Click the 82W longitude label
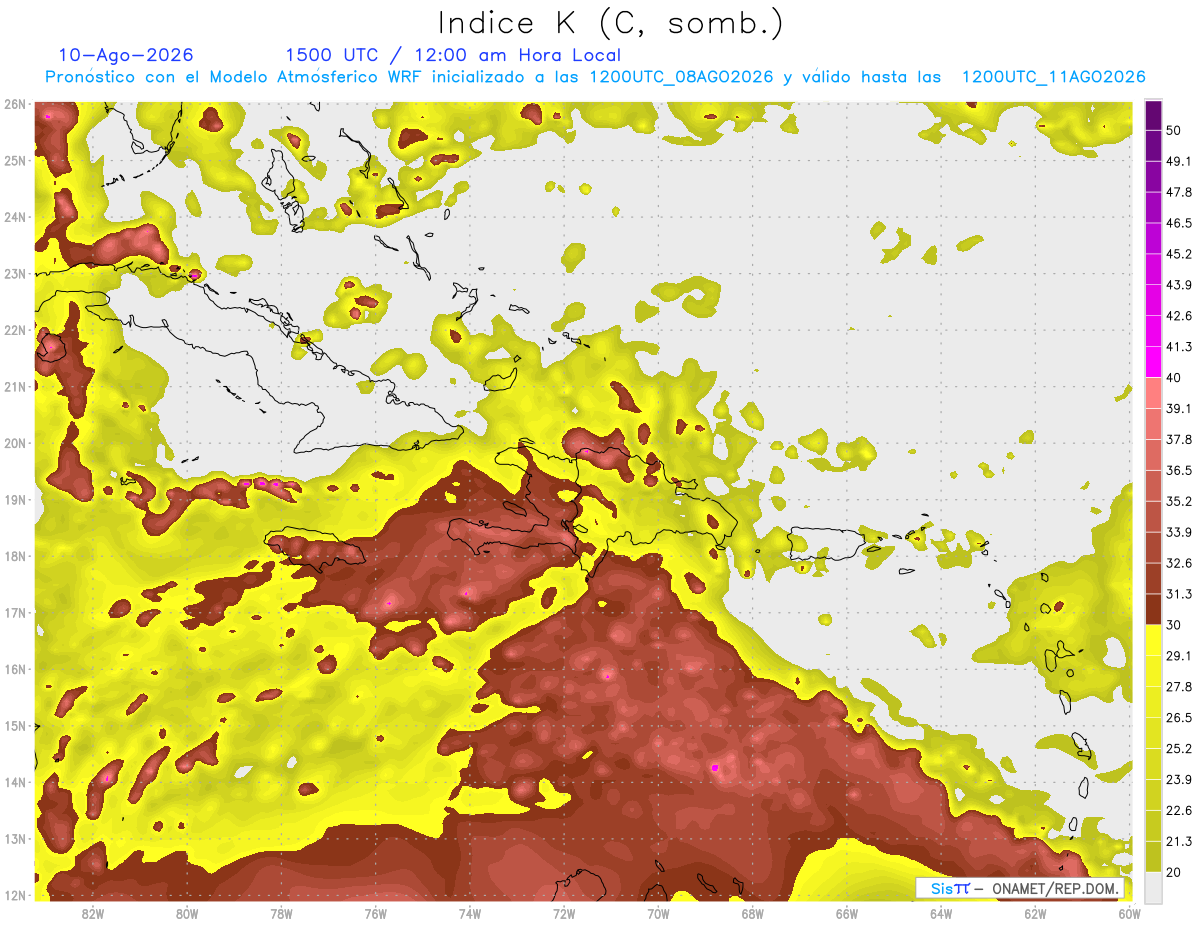 click(93, 914)
